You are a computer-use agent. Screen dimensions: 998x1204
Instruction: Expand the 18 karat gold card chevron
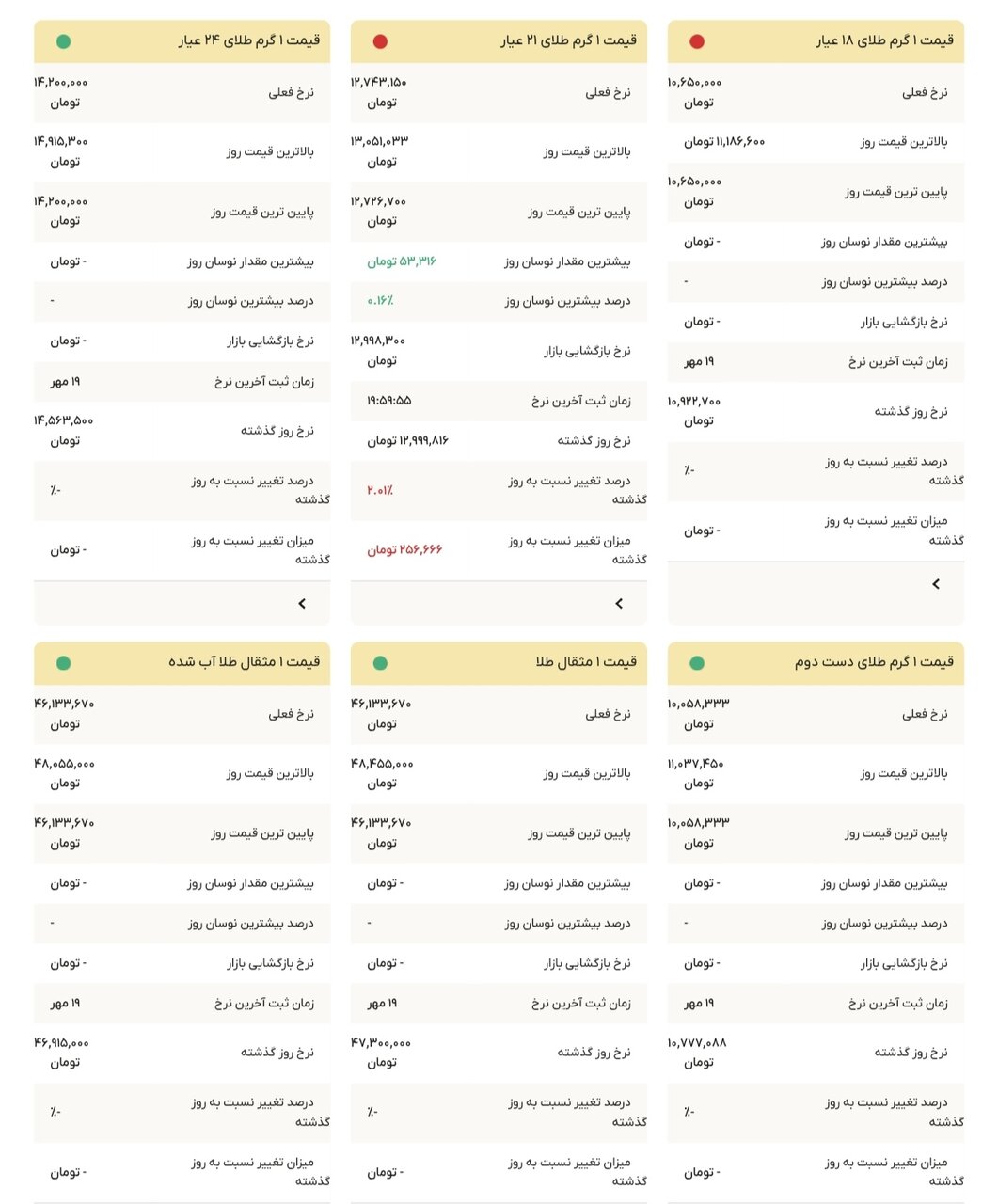[936, 584]
